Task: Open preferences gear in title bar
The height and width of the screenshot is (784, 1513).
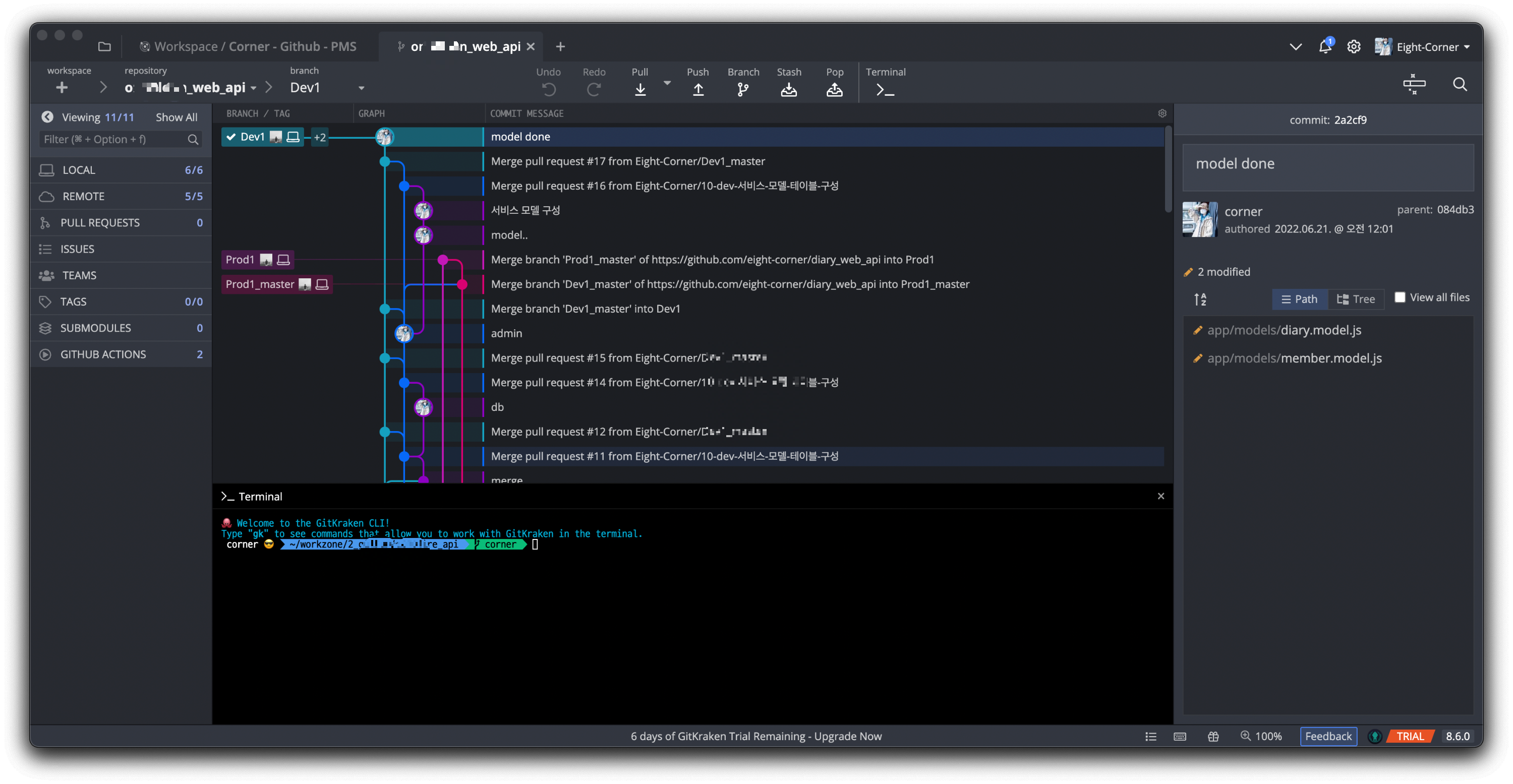Action: tap(1353, 46)
